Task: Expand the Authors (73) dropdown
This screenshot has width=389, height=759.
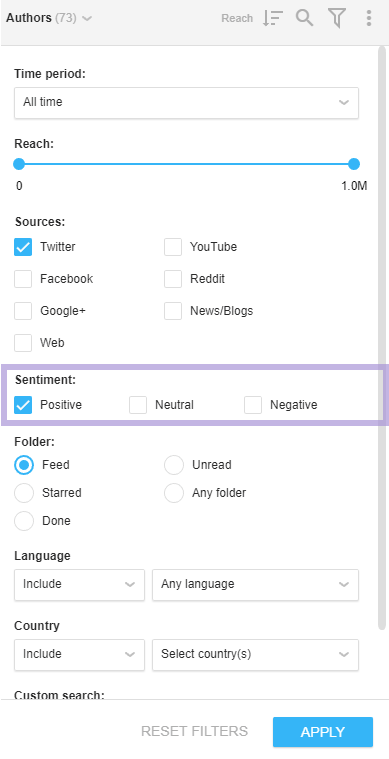Action: [x=48, y=18]
